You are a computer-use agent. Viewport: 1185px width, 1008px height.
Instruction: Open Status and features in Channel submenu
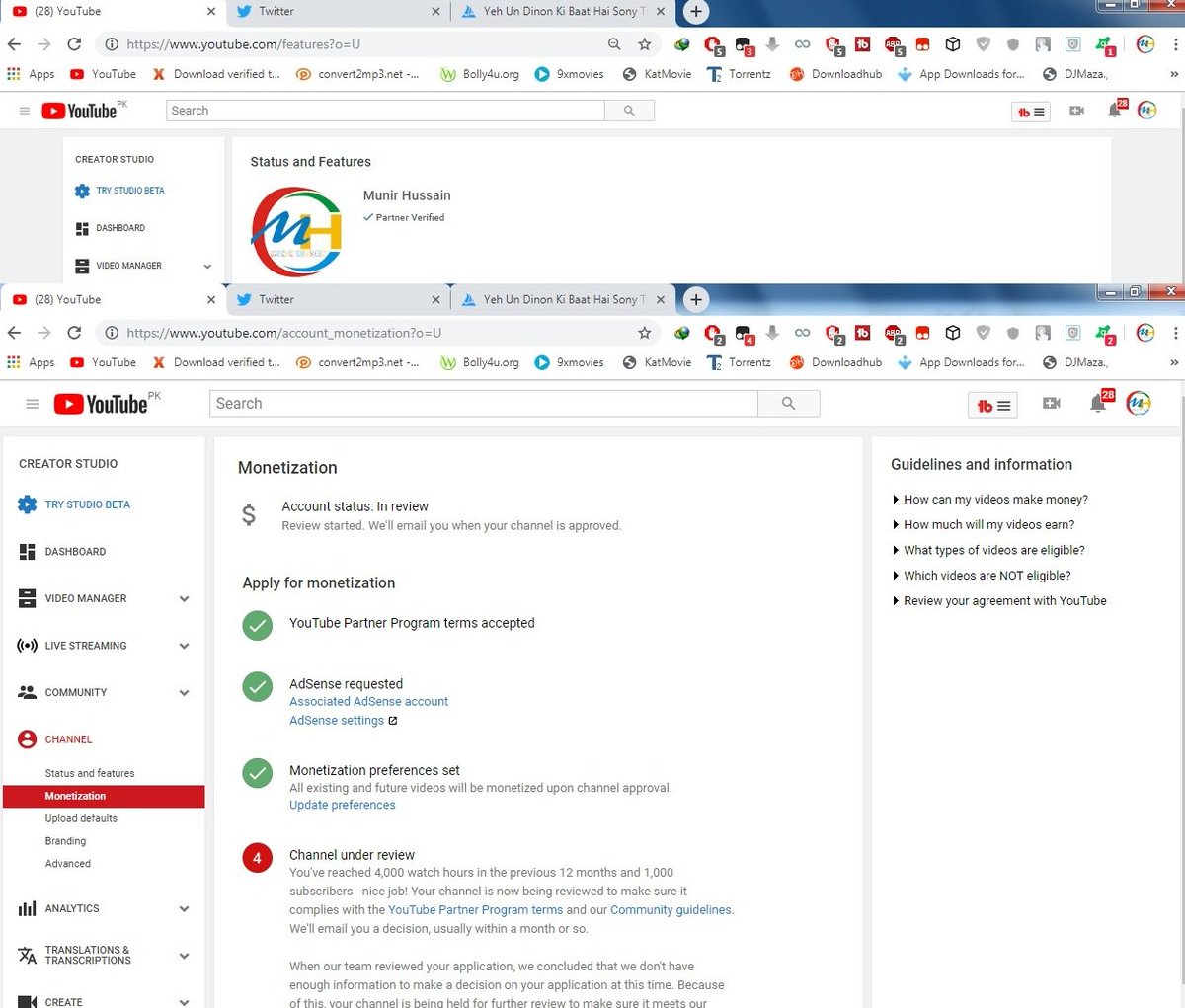click(x=90, y=773)
